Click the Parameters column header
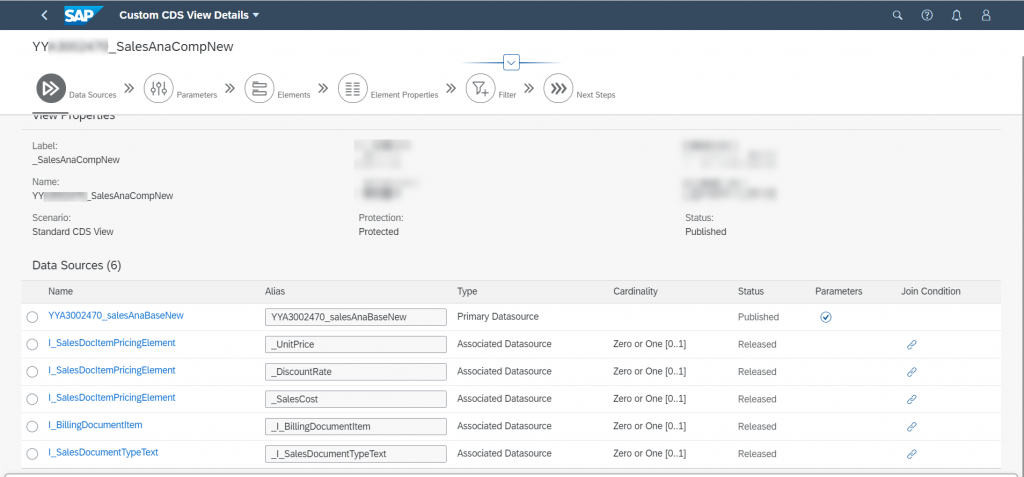The image size is (1024, 477). click(839, 291)
